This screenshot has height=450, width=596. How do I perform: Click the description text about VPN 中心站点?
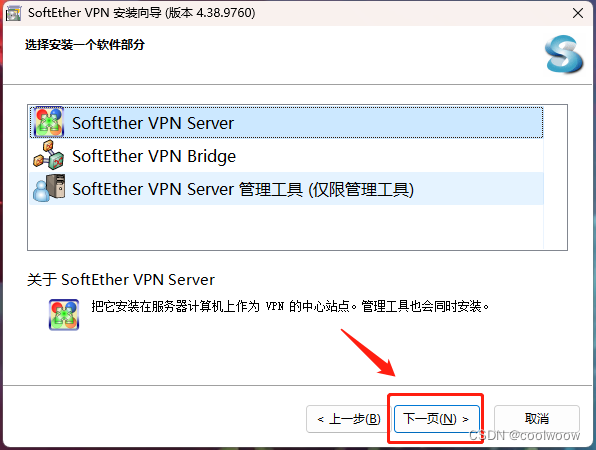click(x=290, y=306)
